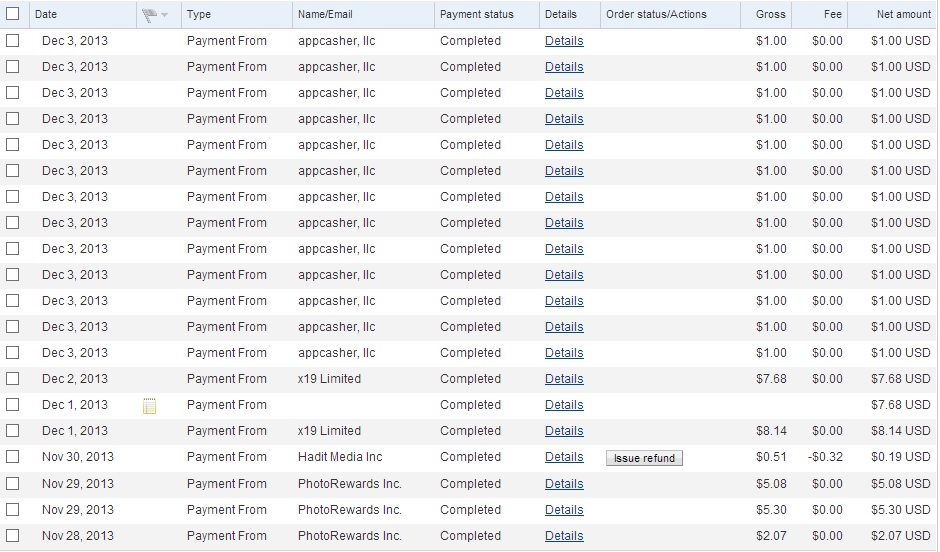Click the Gross column header
This screenshot has width=940, height=552.
770,15
